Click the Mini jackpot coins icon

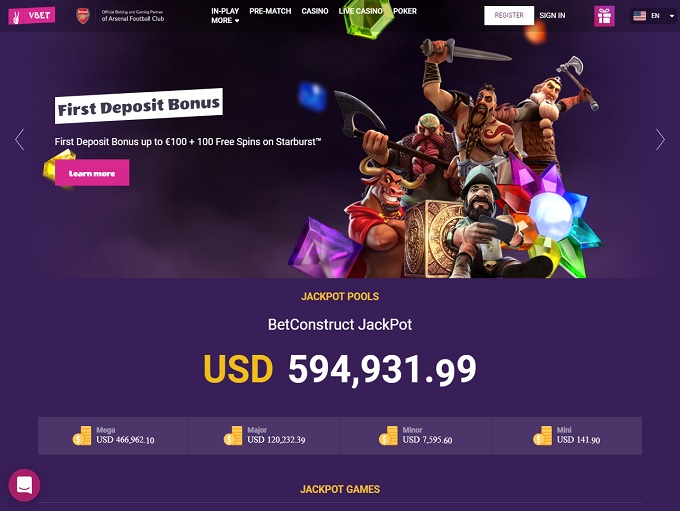click(x=543, y=436)
